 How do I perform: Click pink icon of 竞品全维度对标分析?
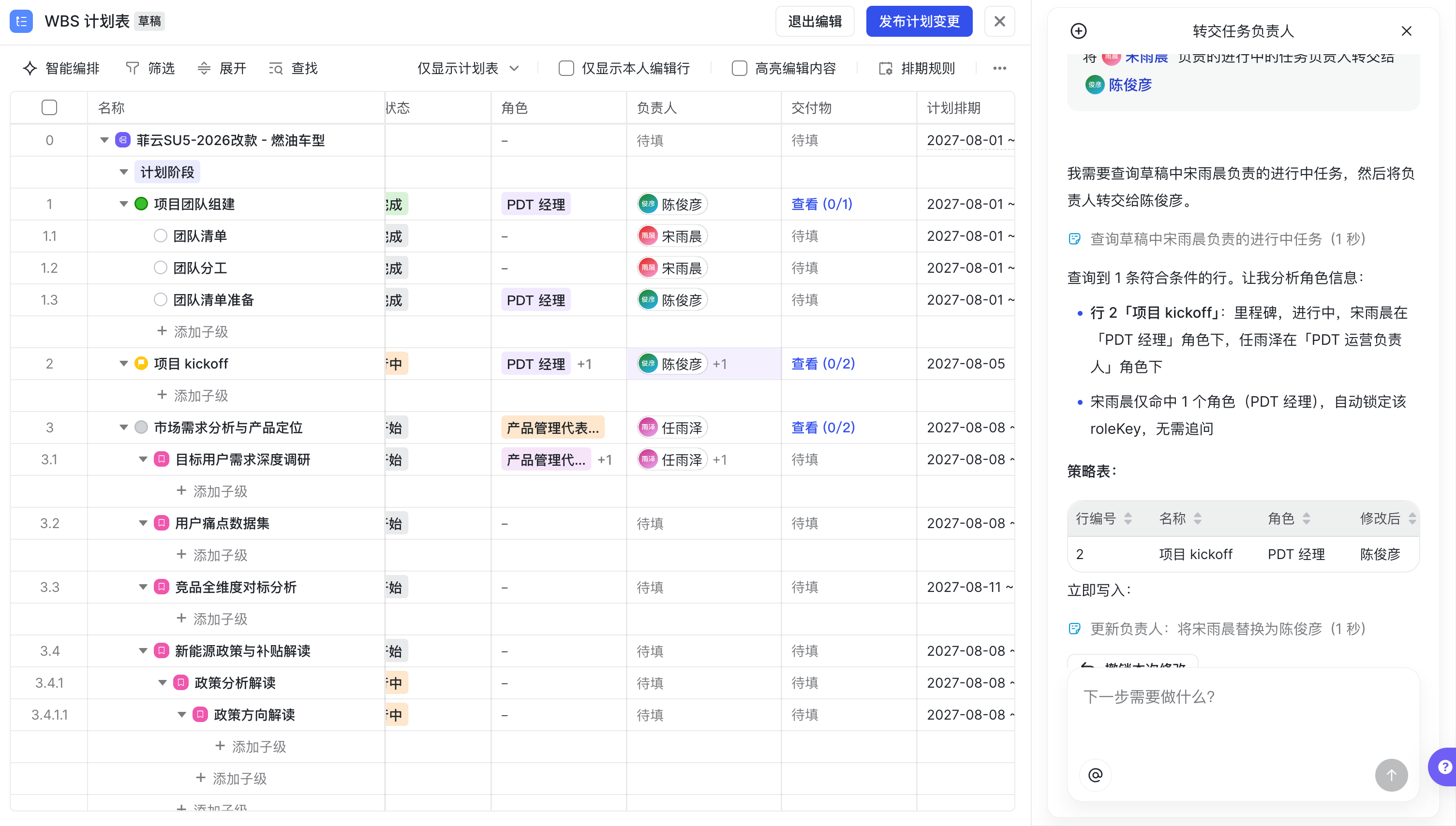click(162, 587)
